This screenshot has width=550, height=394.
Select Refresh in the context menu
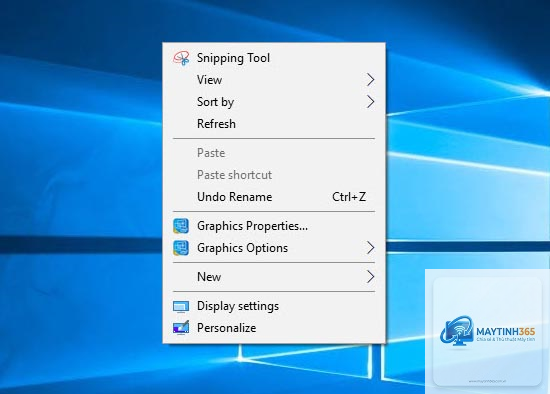(274, 123)
